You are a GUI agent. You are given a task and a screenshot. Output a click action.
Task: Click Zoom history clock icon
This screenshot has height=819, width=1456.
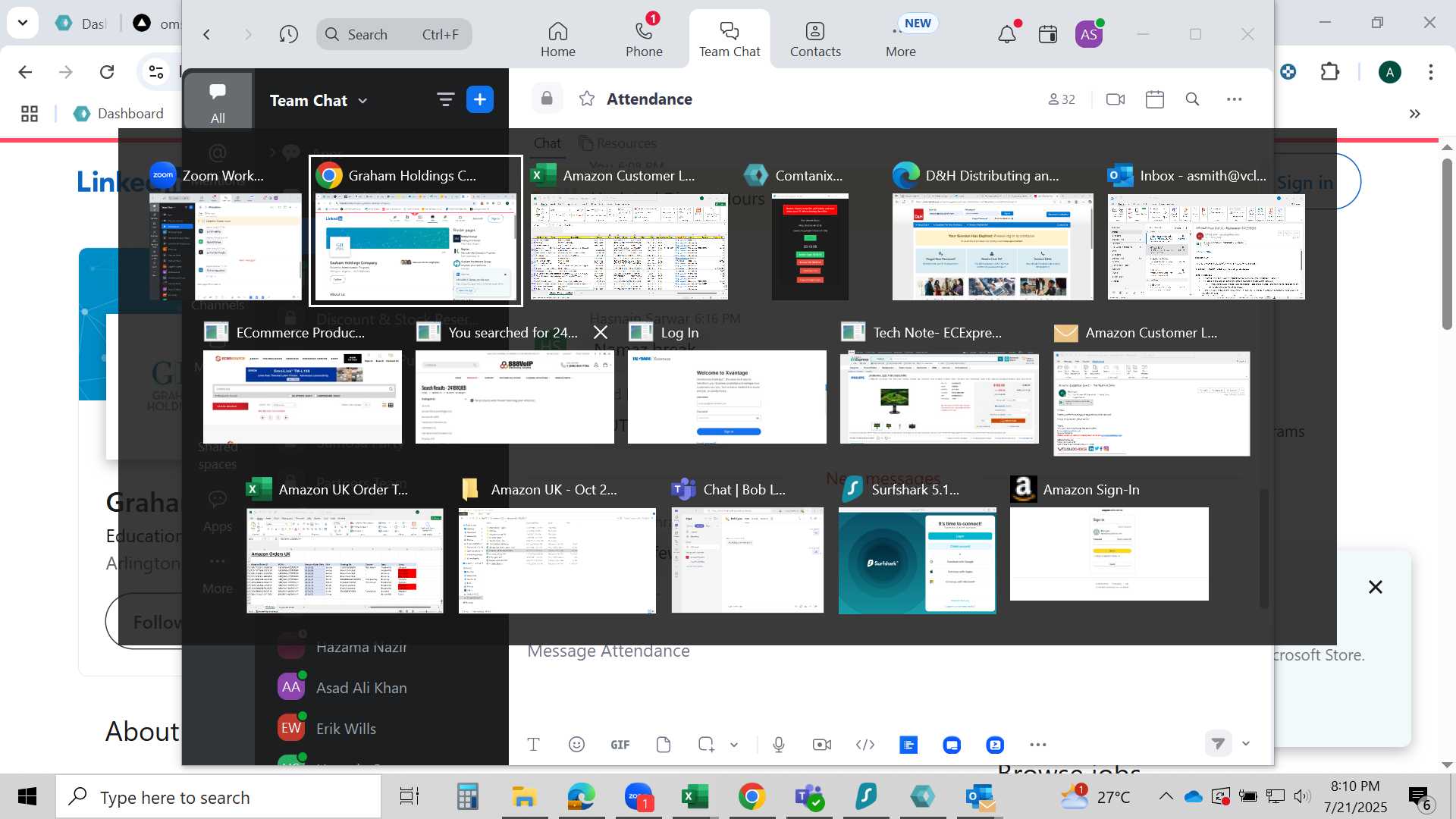[x=288, y=34]
